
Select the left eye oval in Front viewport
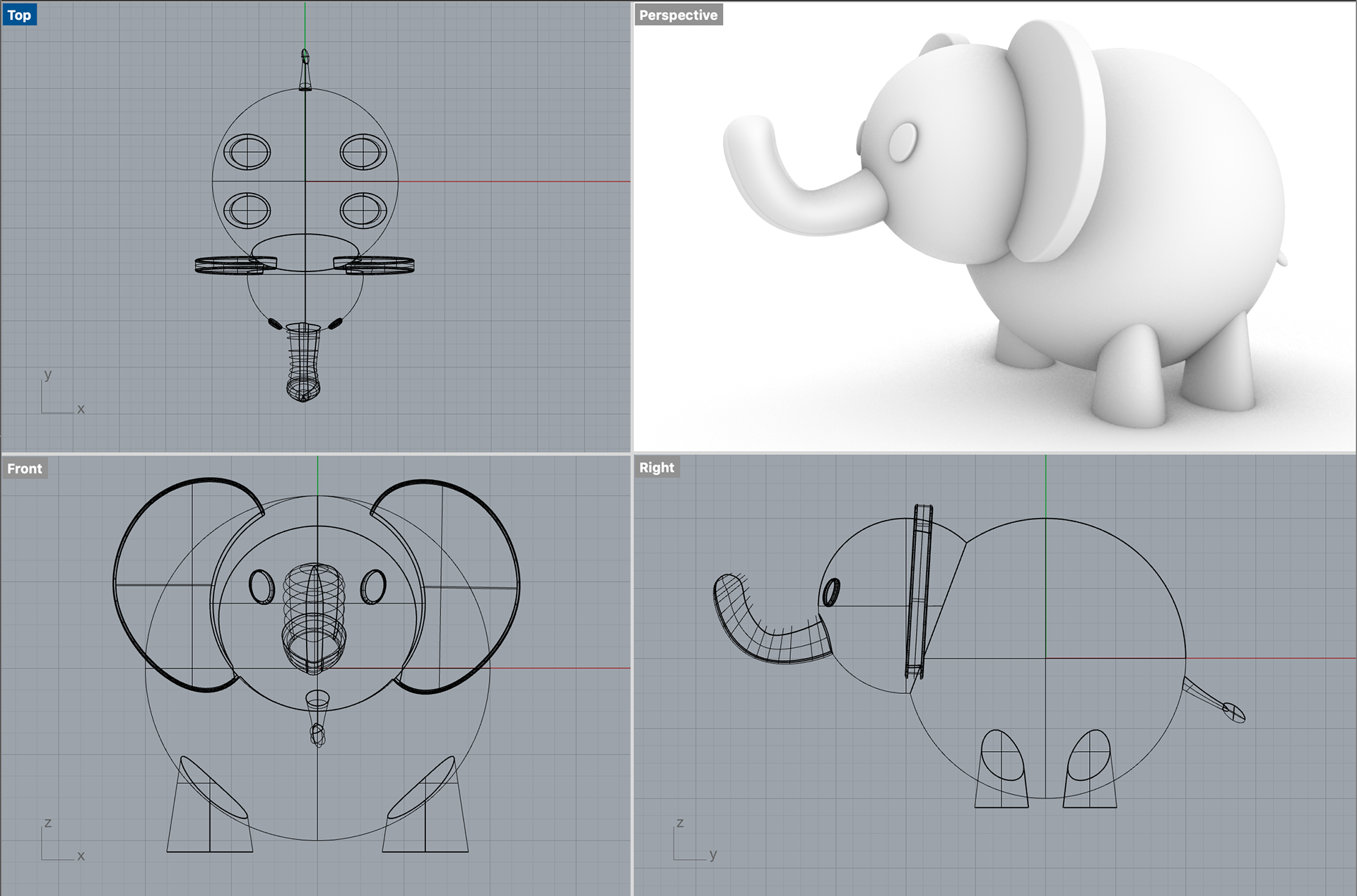click(251, 586)
